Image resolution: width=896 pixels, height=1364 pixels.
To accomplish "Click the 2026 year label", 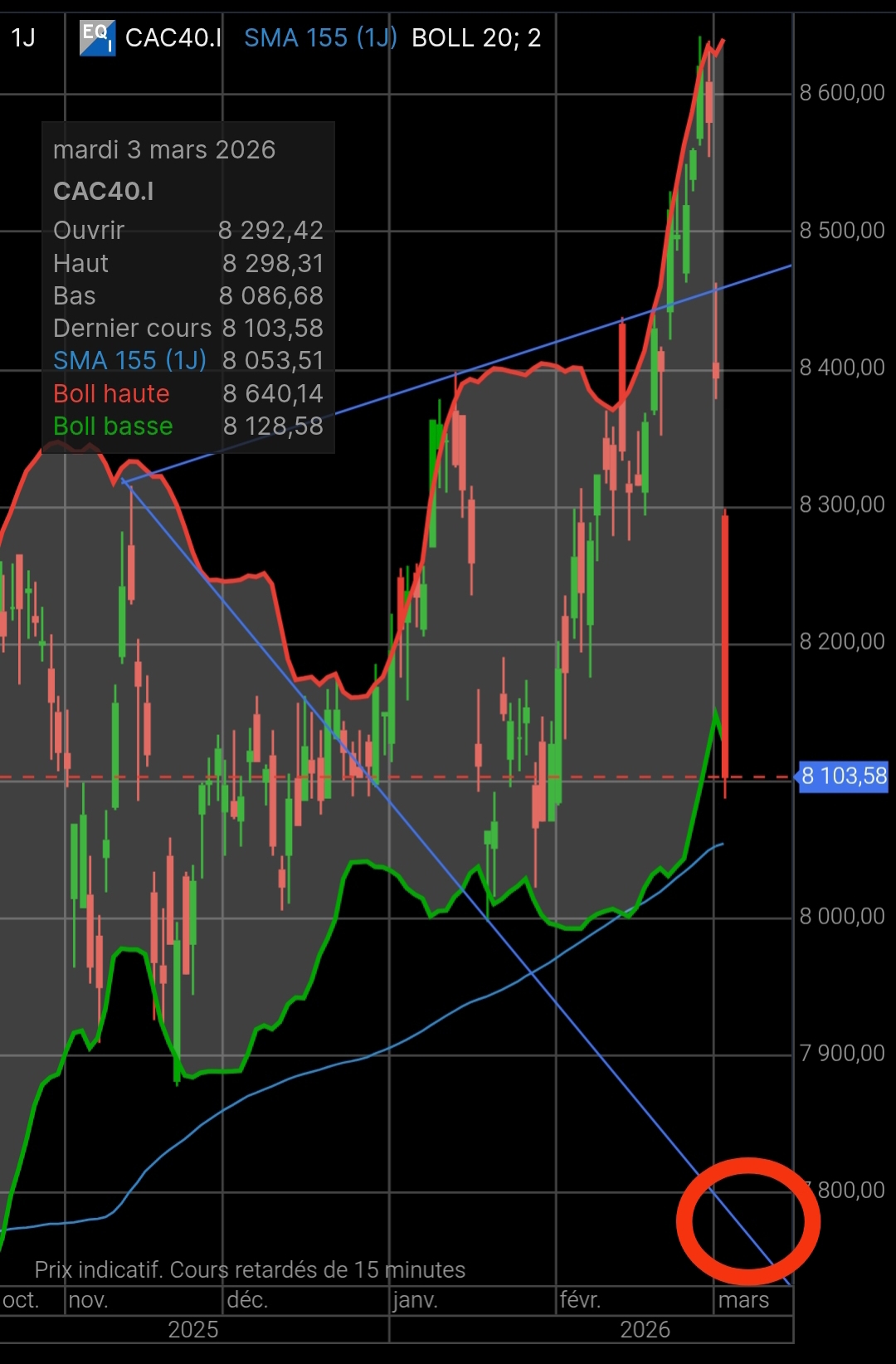I will (x=645, y=1330).
